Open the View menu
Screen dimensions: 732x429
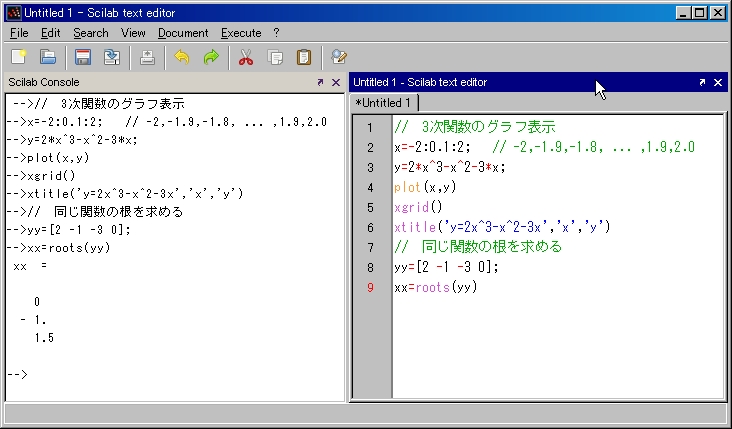(133, 33)
